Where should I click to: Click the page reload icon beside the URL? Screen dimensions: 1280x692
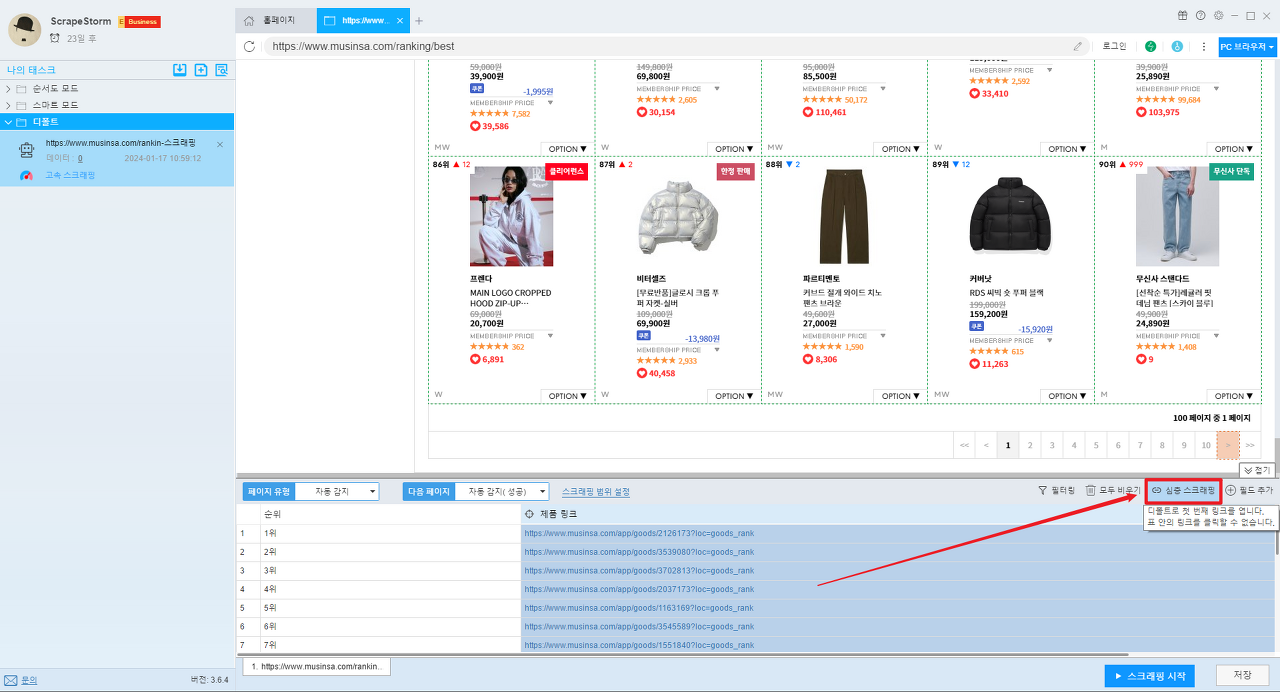250,46
